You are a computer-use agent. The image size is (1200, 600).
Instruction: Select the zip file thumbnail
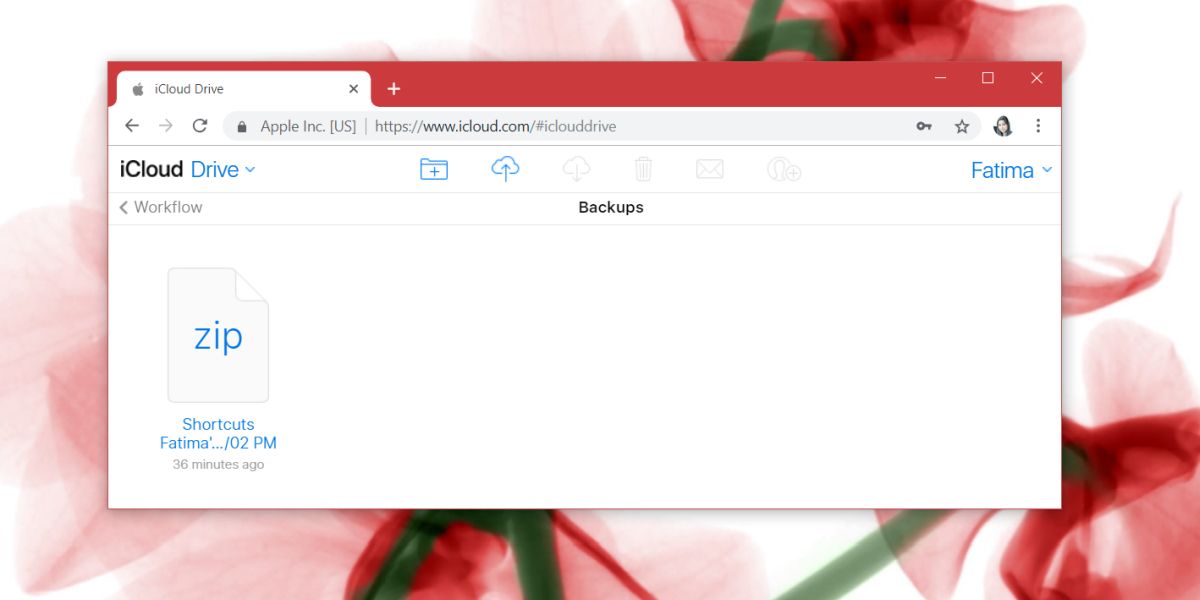(x=218, y=335)
